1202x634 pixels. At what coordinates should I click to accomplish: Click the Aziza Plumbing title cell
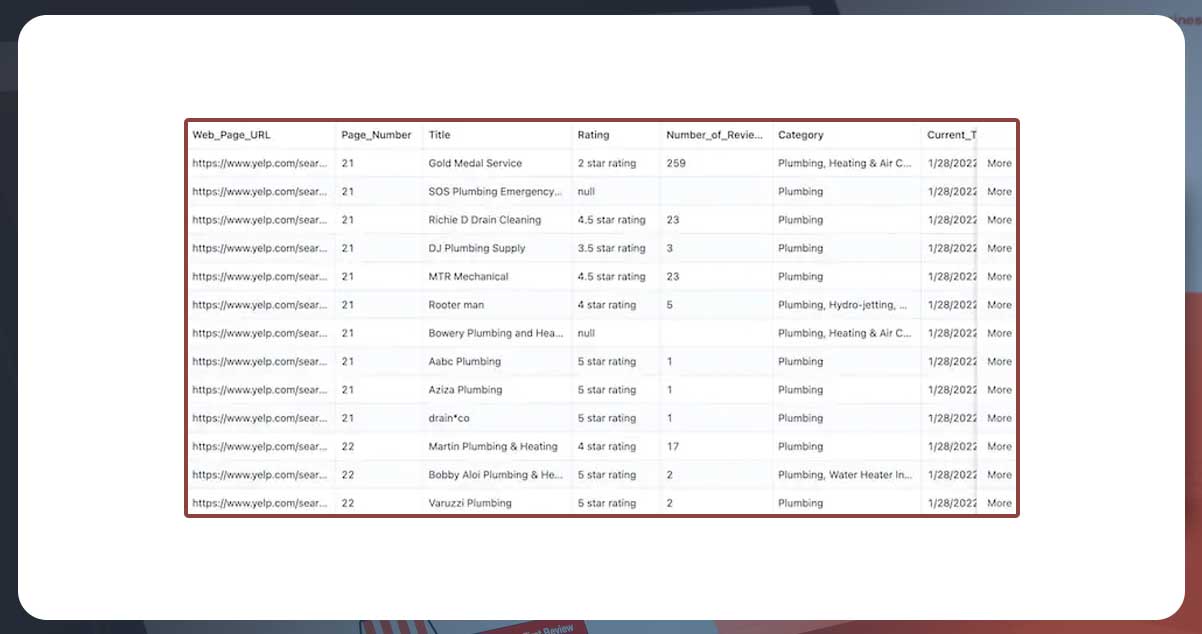pos(465,390)
